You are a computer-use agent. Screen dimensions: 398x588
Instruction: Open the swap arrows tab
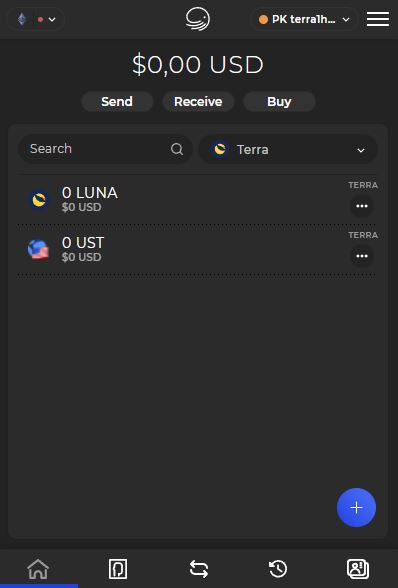[199, 568]
